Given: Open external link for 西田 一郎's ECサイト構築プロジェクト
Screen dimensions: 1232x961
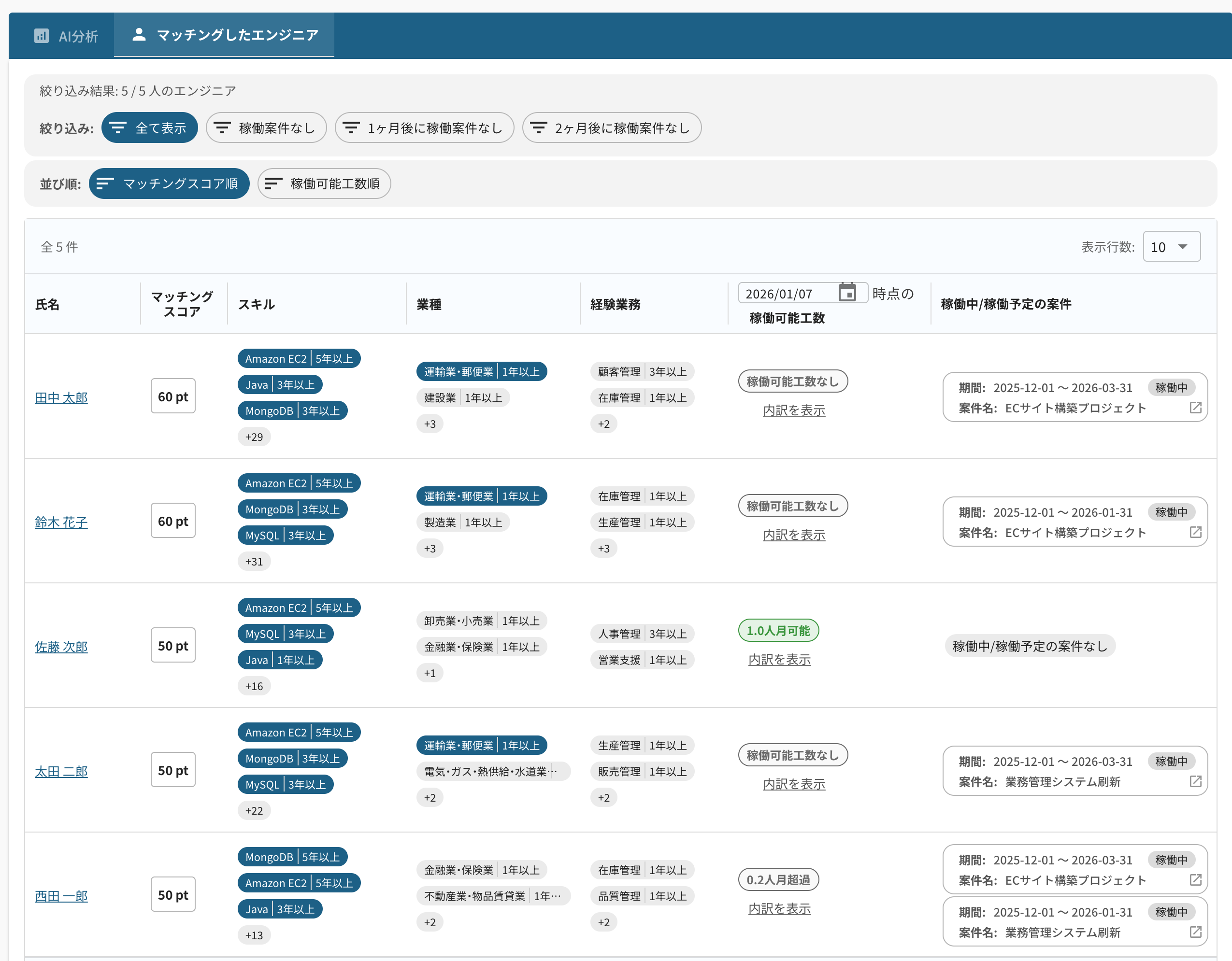Looking at the screenshot, I should 1195,880.
